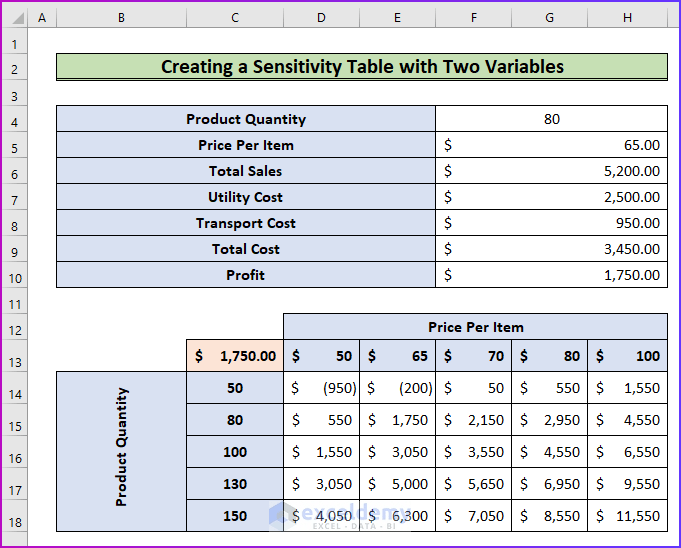
Task: Click the 'Profit' label cell
Action: click(246, 275)
